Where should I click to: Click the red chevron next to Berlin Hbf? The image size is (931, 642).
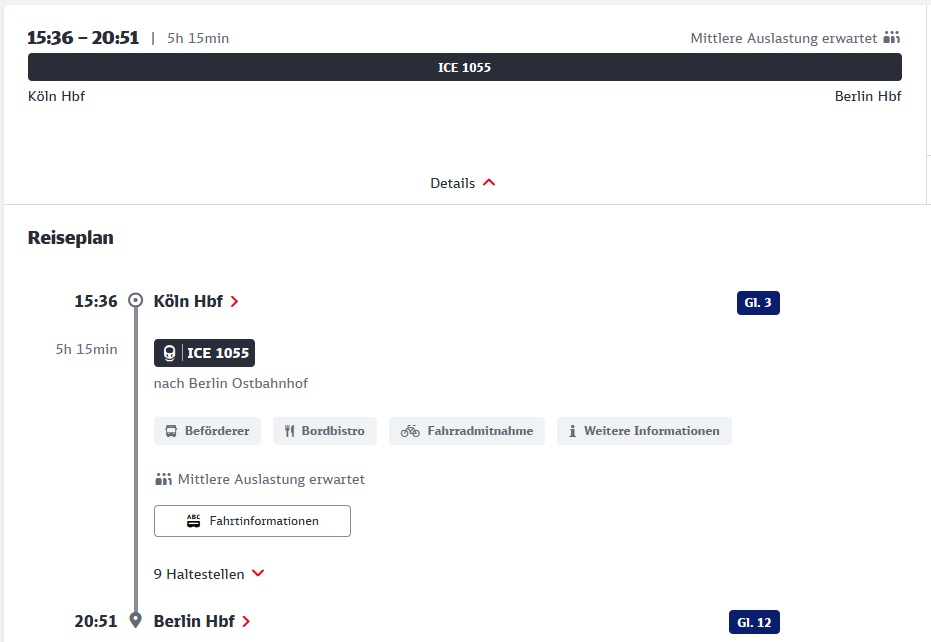click(x=246, y=622)
